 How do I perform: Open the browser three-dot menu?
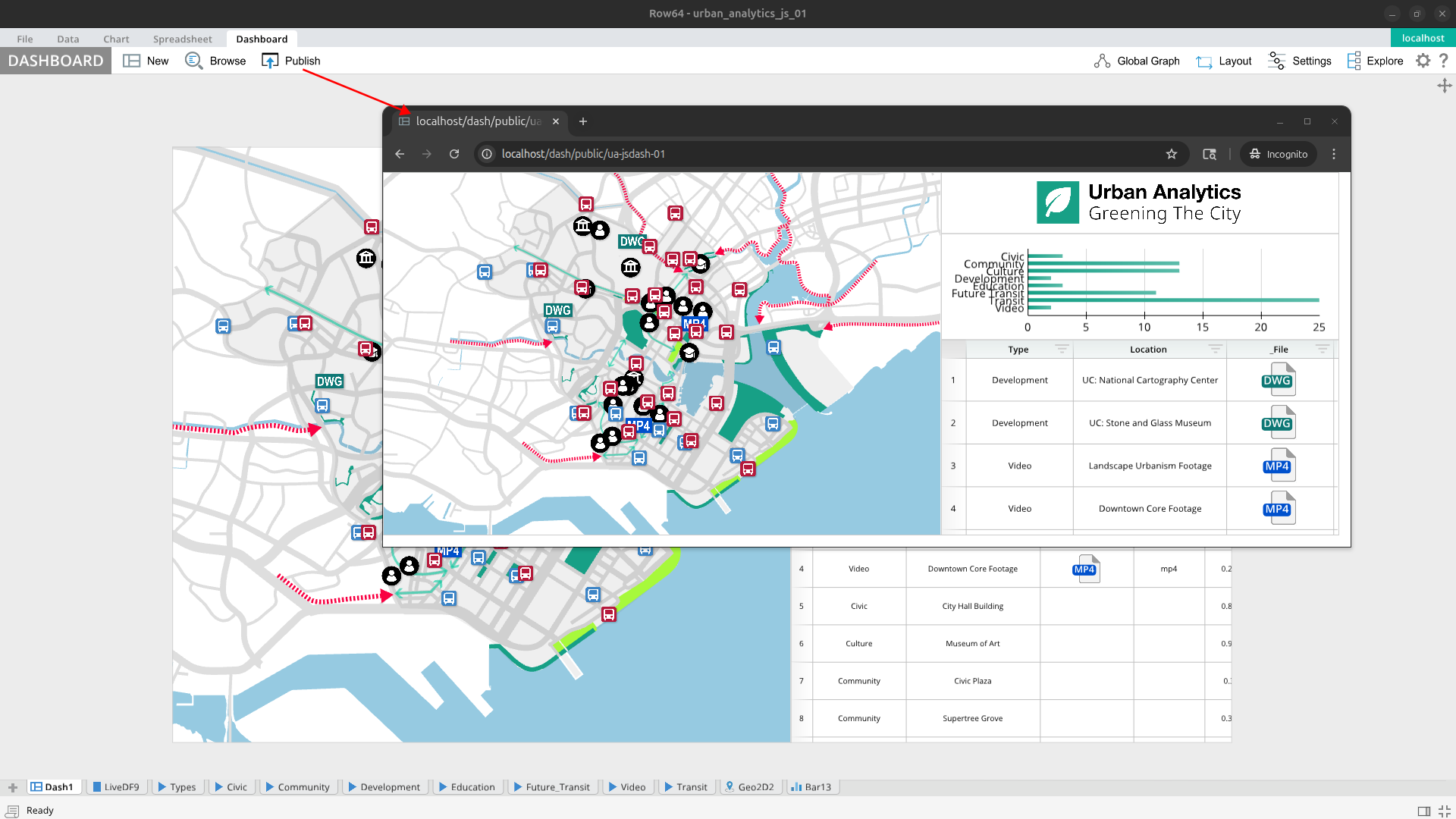tap(1334, 154)
